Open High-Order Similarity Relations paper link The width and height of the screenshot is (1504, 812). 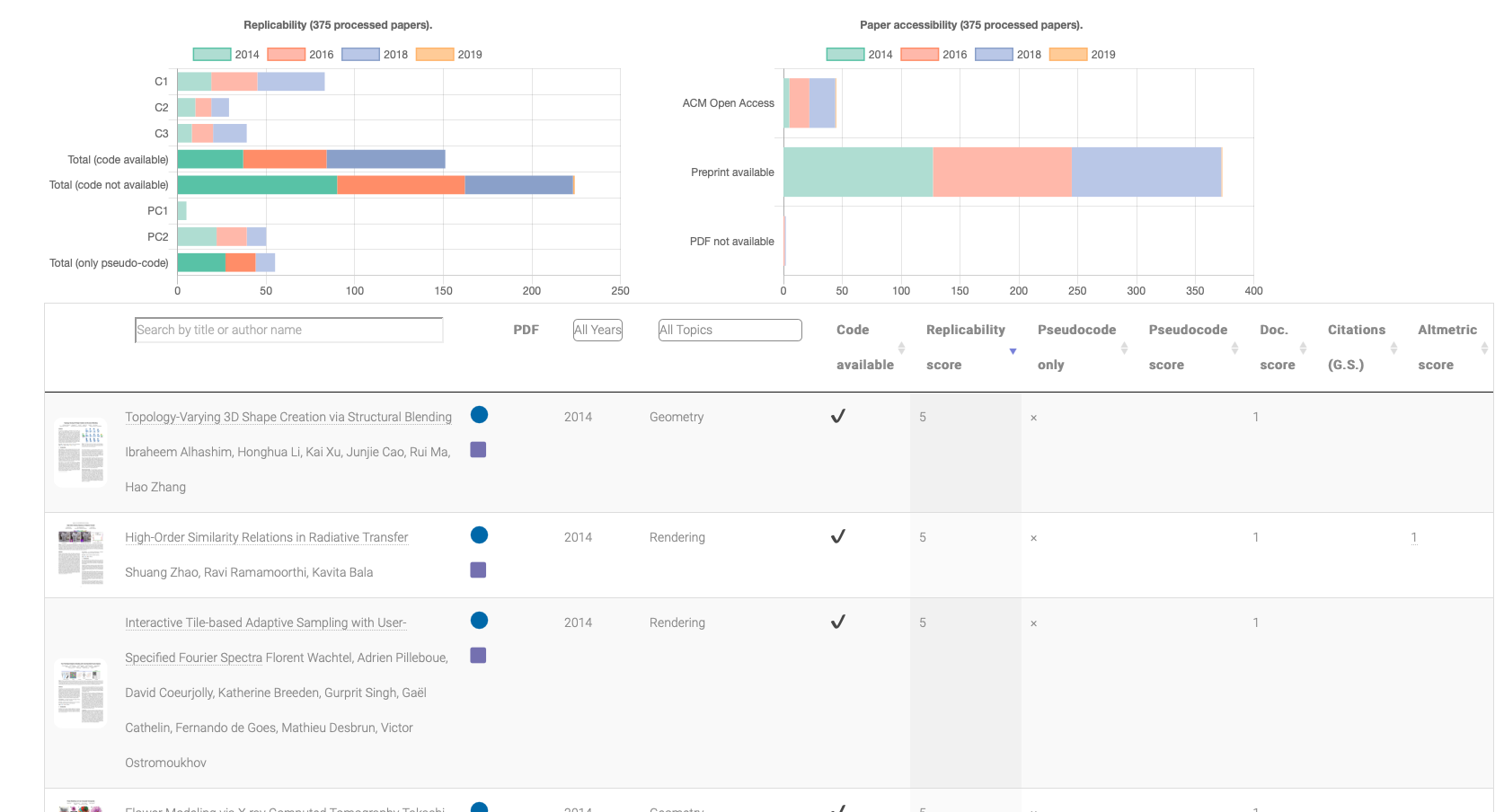tap(267, 537)
